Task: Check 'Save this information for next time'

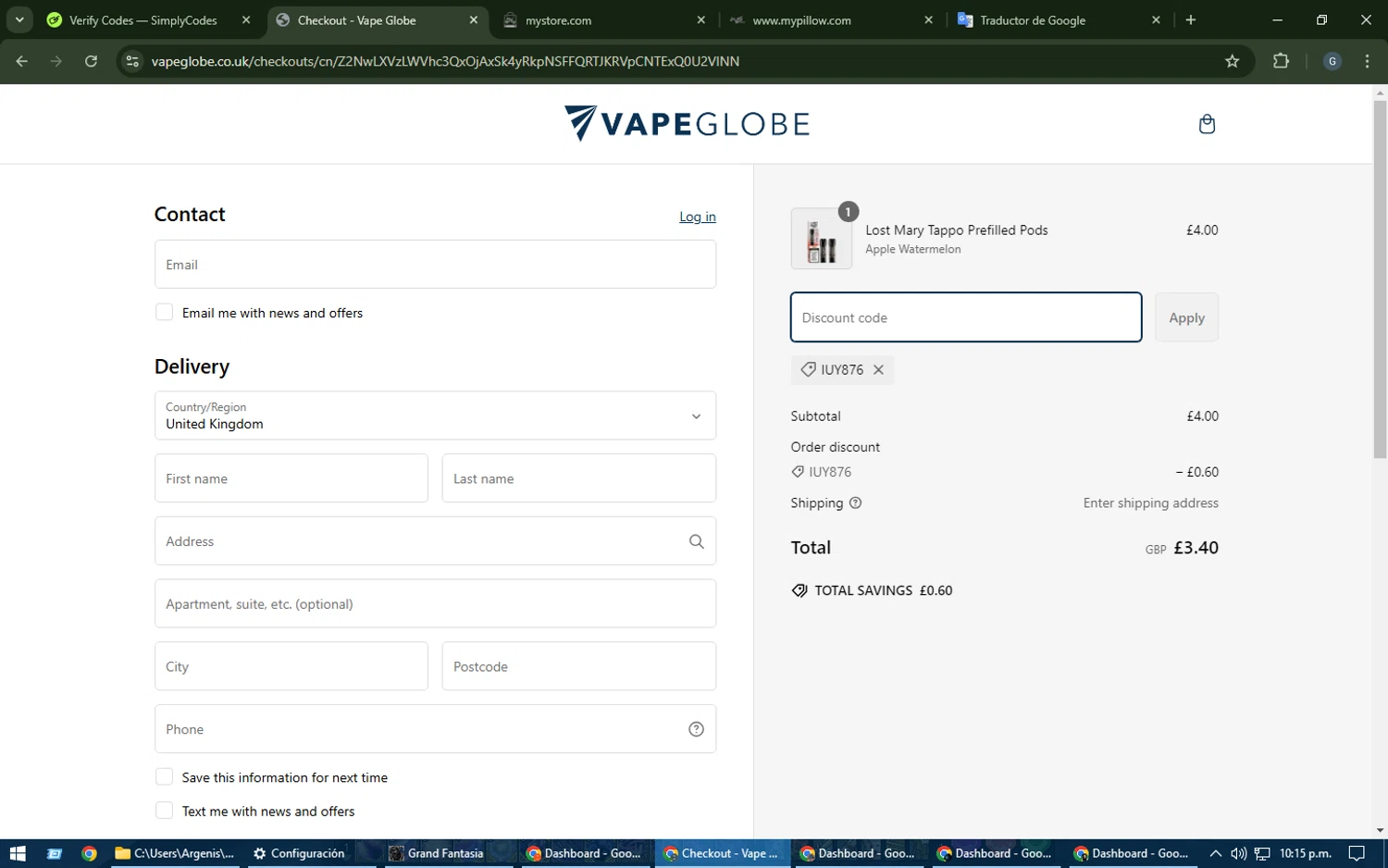Action: point(164,776)
